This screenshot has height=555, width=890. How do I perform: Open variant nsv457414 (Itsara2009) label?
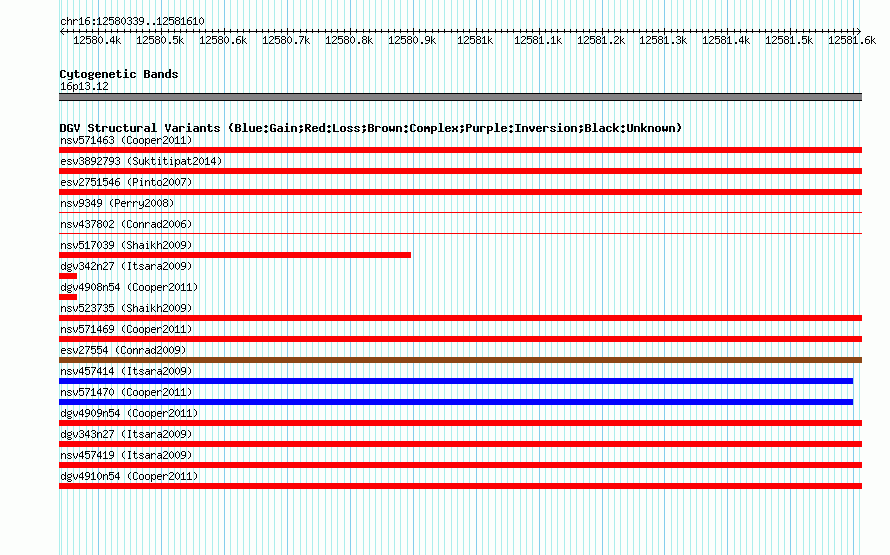click(x=126, y=371)
